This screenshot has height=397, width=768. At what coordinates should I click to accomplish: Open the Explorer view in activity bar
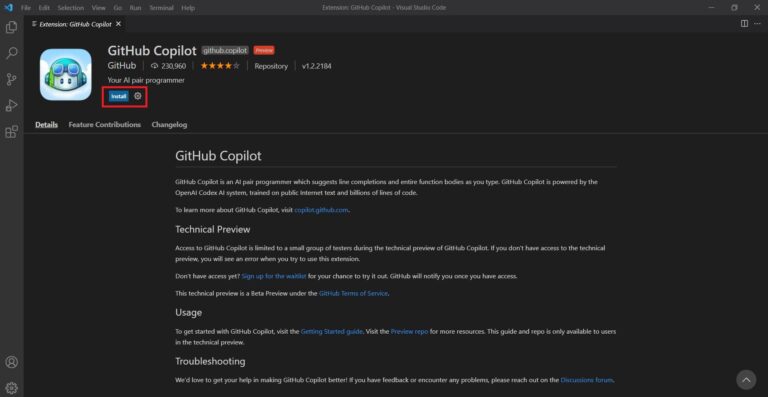point(11,27)
